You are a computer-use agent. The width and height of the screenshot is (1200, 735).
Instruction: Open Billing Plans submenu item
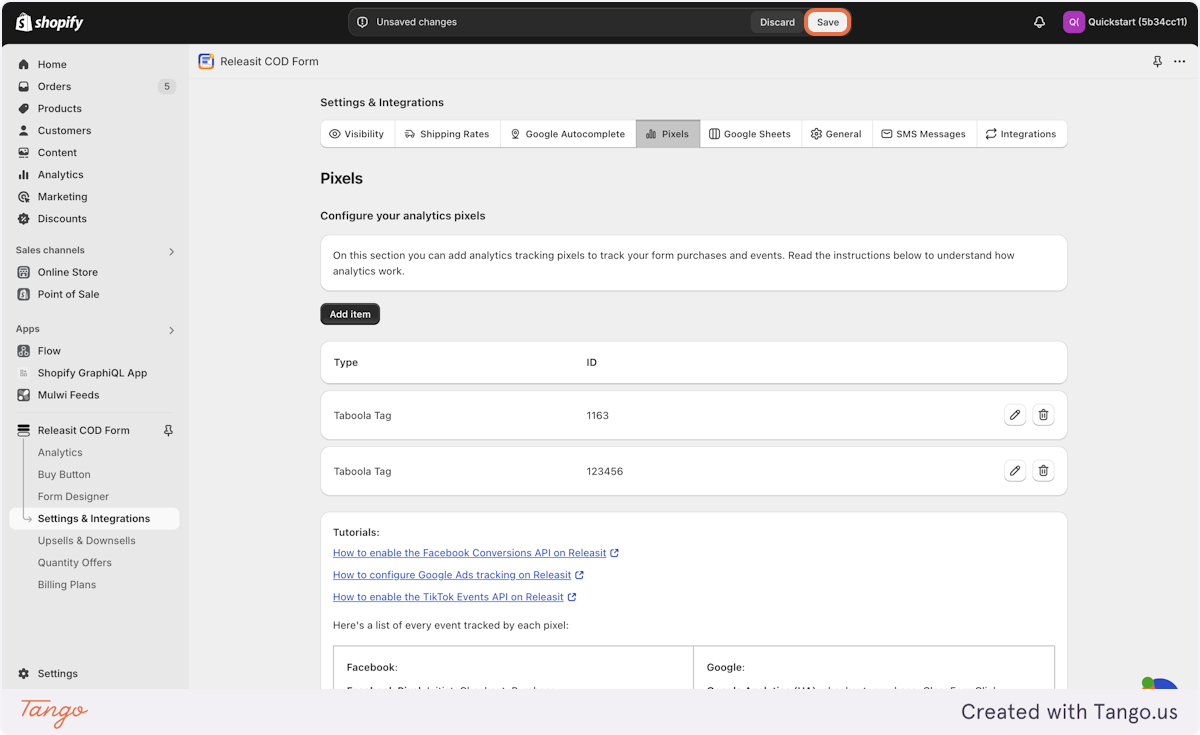click(x=67, y=585)
